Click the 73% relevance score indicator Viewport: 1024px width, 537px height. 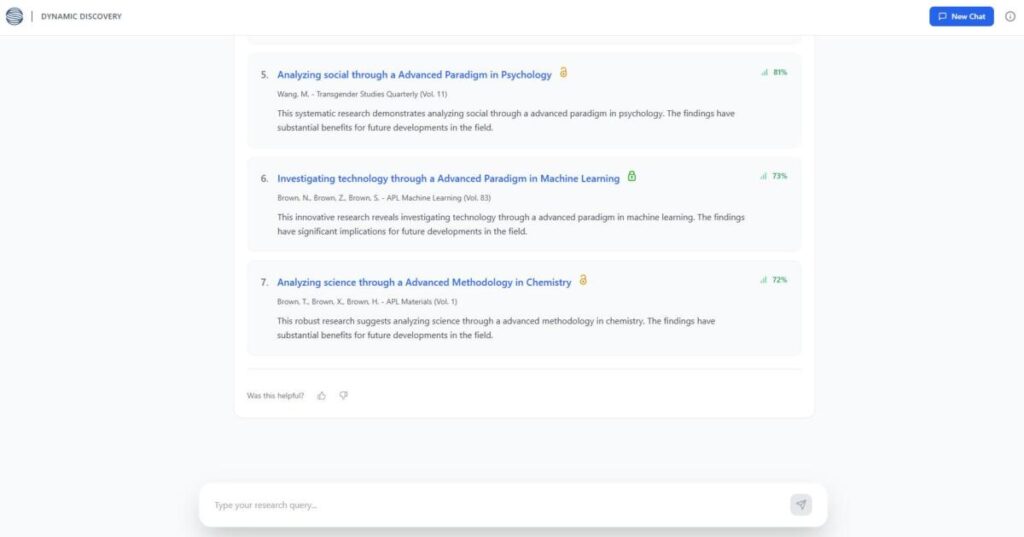click(774, 176)
